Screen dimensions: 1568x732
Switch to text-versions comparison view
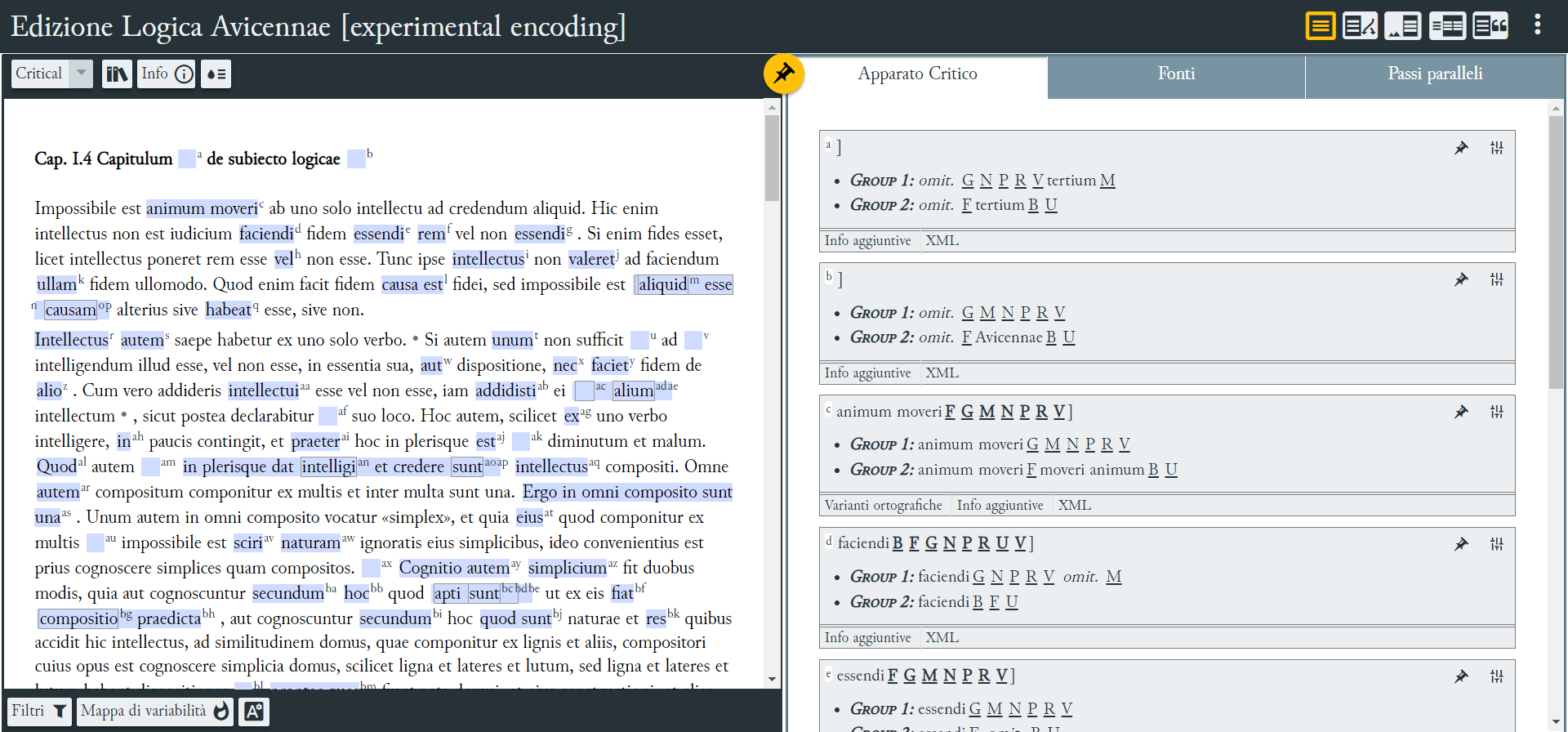1446,26
